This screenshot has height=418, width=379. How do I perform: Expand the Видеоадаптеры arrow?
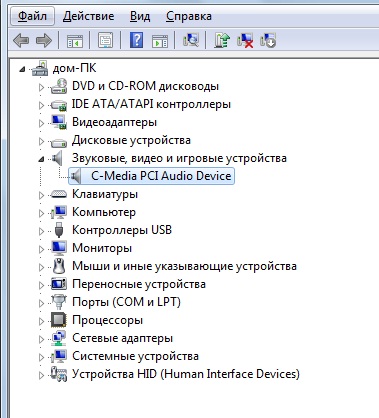[41, 123]
